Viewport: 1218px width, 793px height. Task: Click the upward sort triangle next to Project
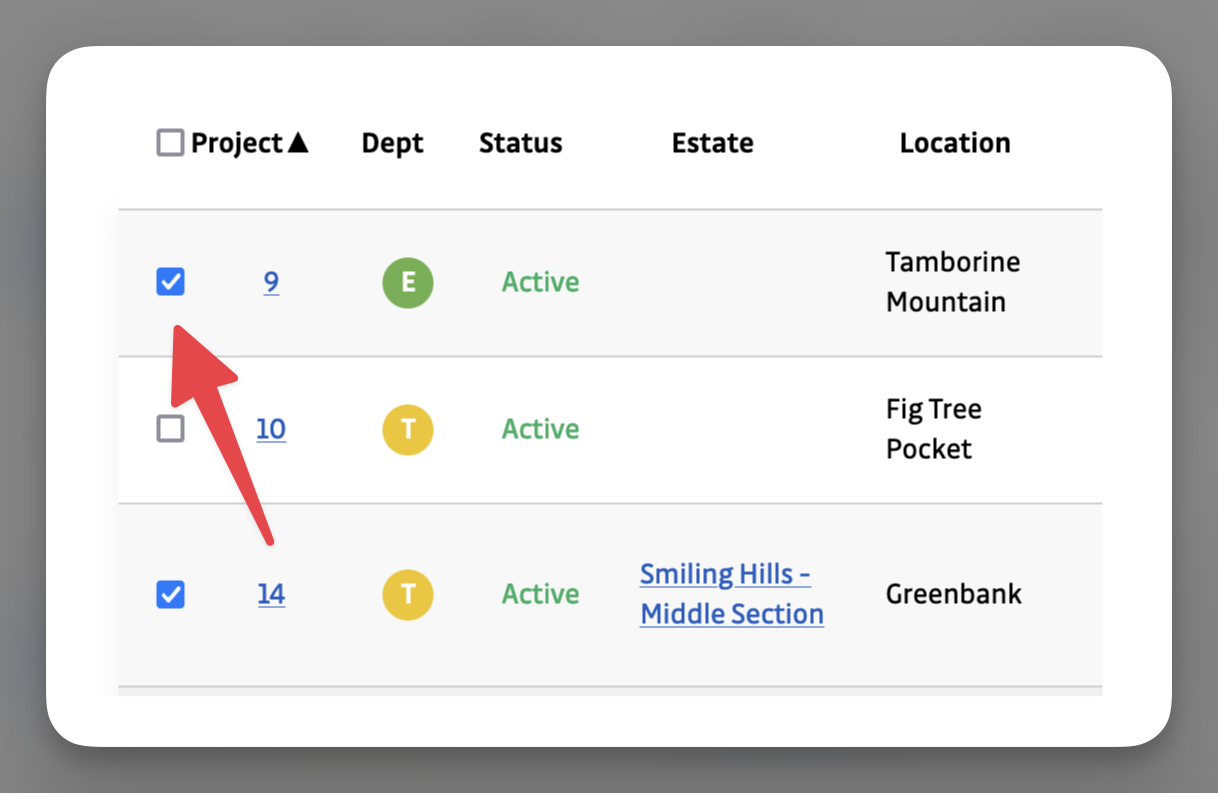pos(299,142)
